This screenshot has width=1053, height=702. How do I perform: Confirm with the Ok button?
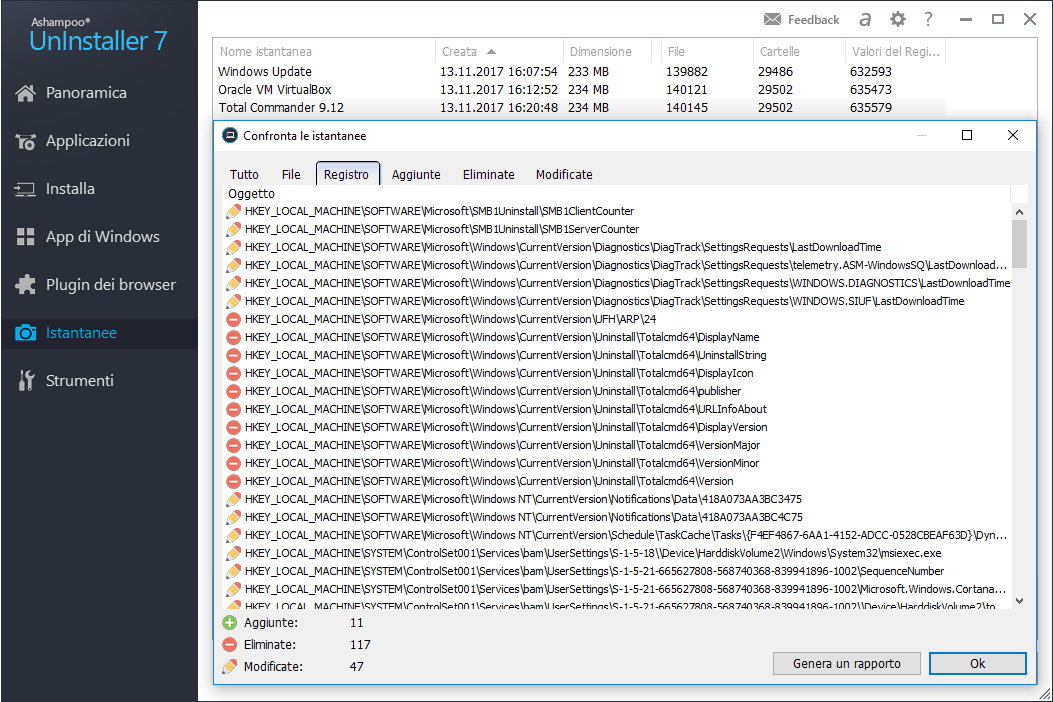point(977,663)
